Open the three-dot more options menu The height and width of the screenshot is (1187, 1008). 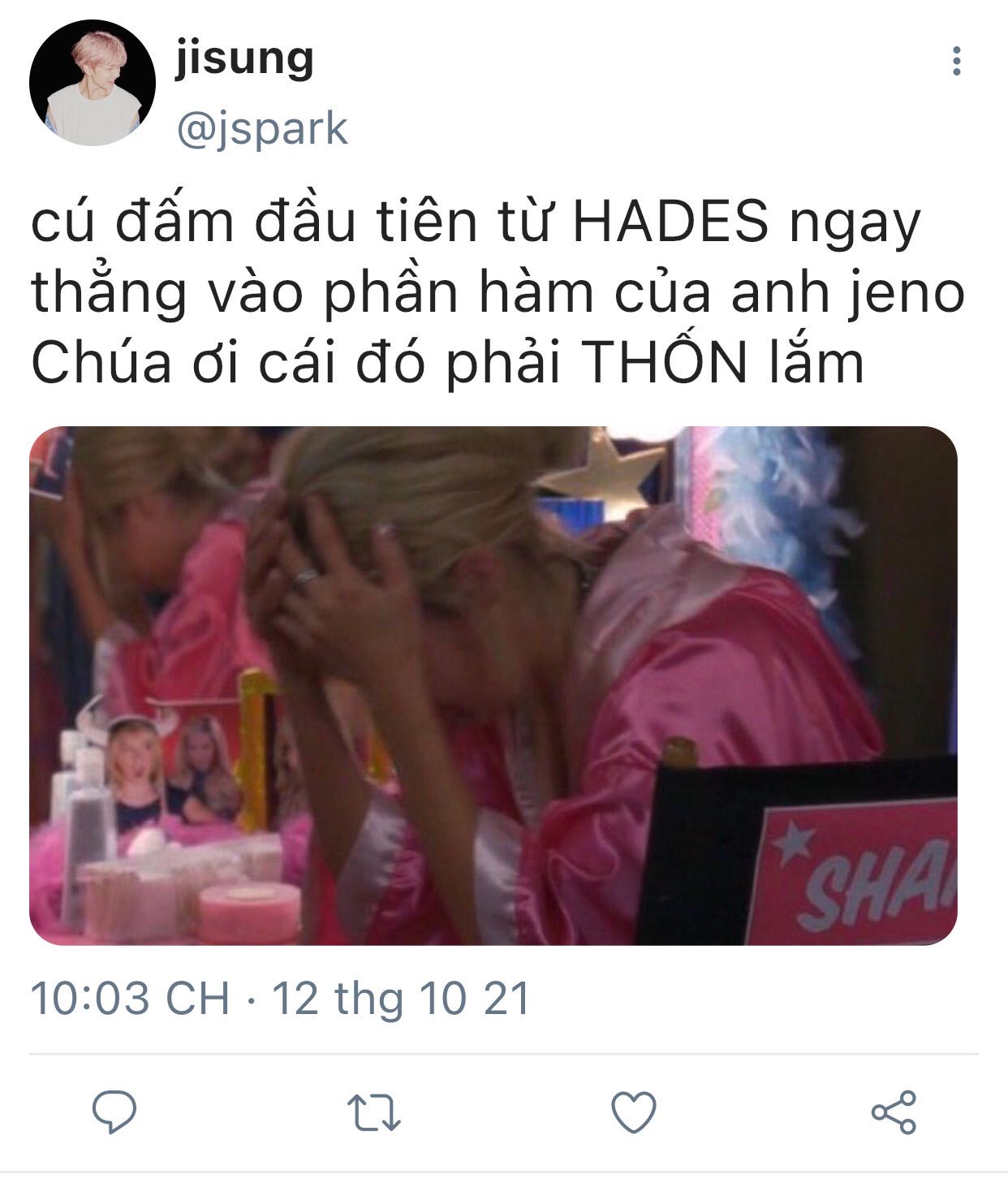click(957, 61)
